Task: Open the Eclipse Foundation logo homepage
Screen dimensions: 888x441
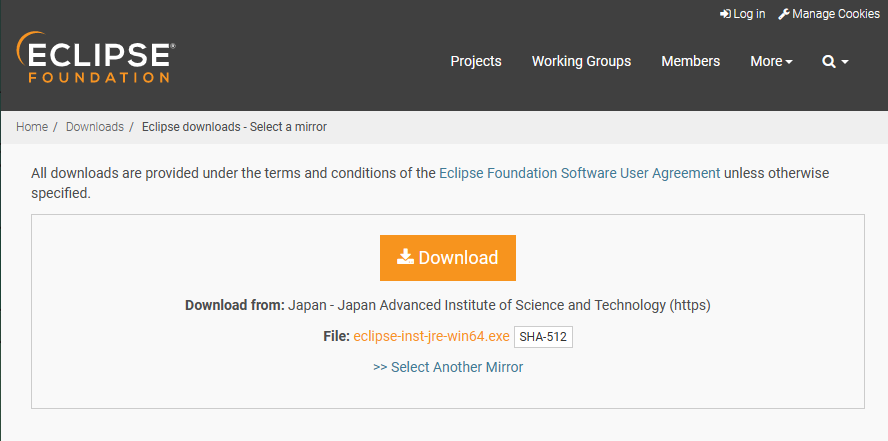Action: (x=96, y=57)
